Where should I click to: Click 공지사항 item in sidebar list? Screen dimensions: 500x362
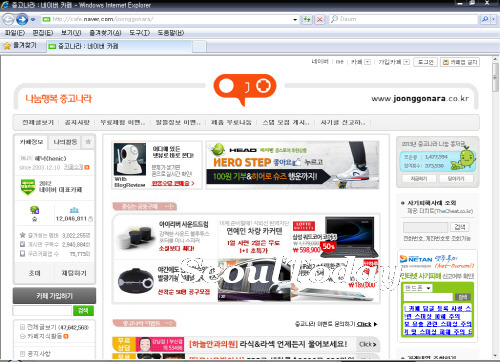[36, 353]
